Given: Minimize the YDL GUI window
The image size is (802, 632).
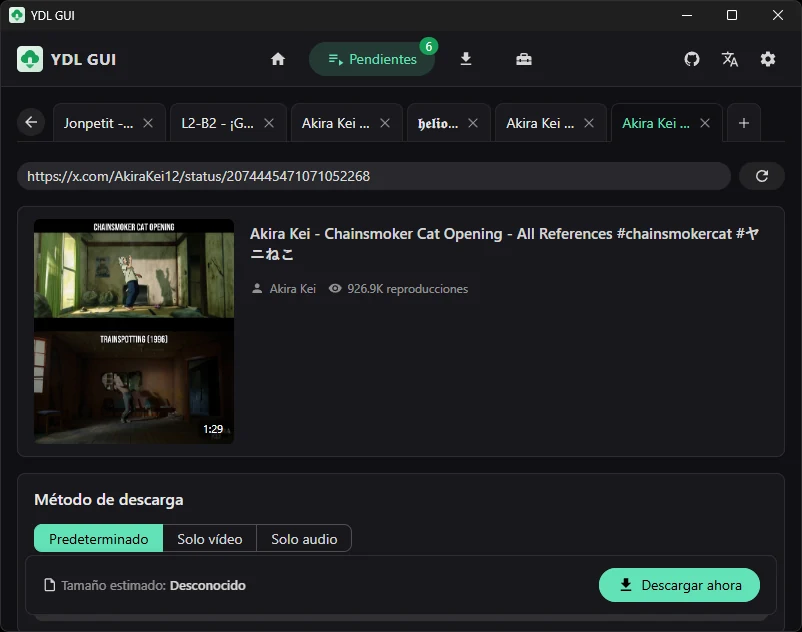Looking at the screenshot, I should click(687, 15).
